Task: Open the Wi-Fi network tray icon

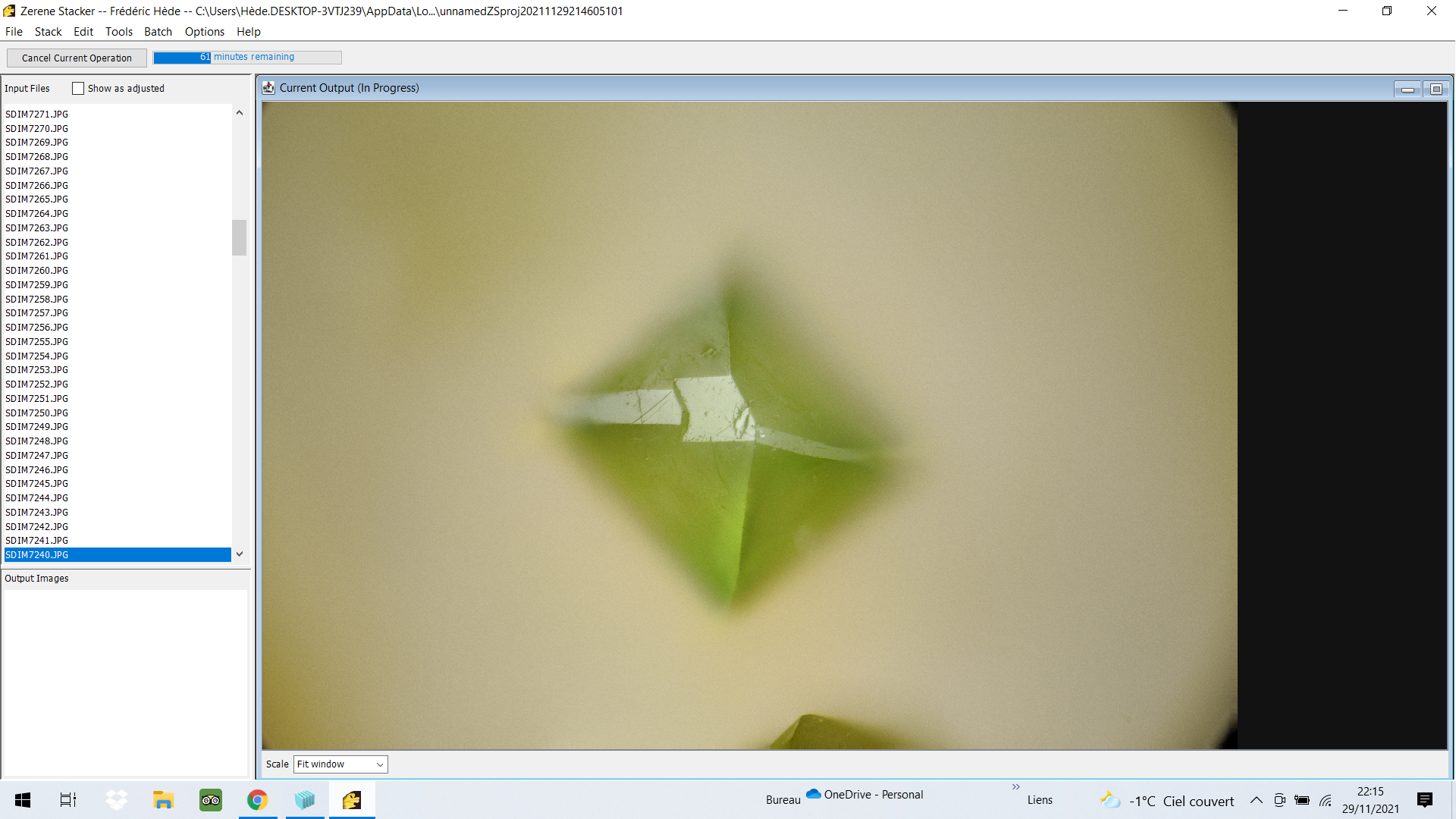Action: click(1326, 800)
